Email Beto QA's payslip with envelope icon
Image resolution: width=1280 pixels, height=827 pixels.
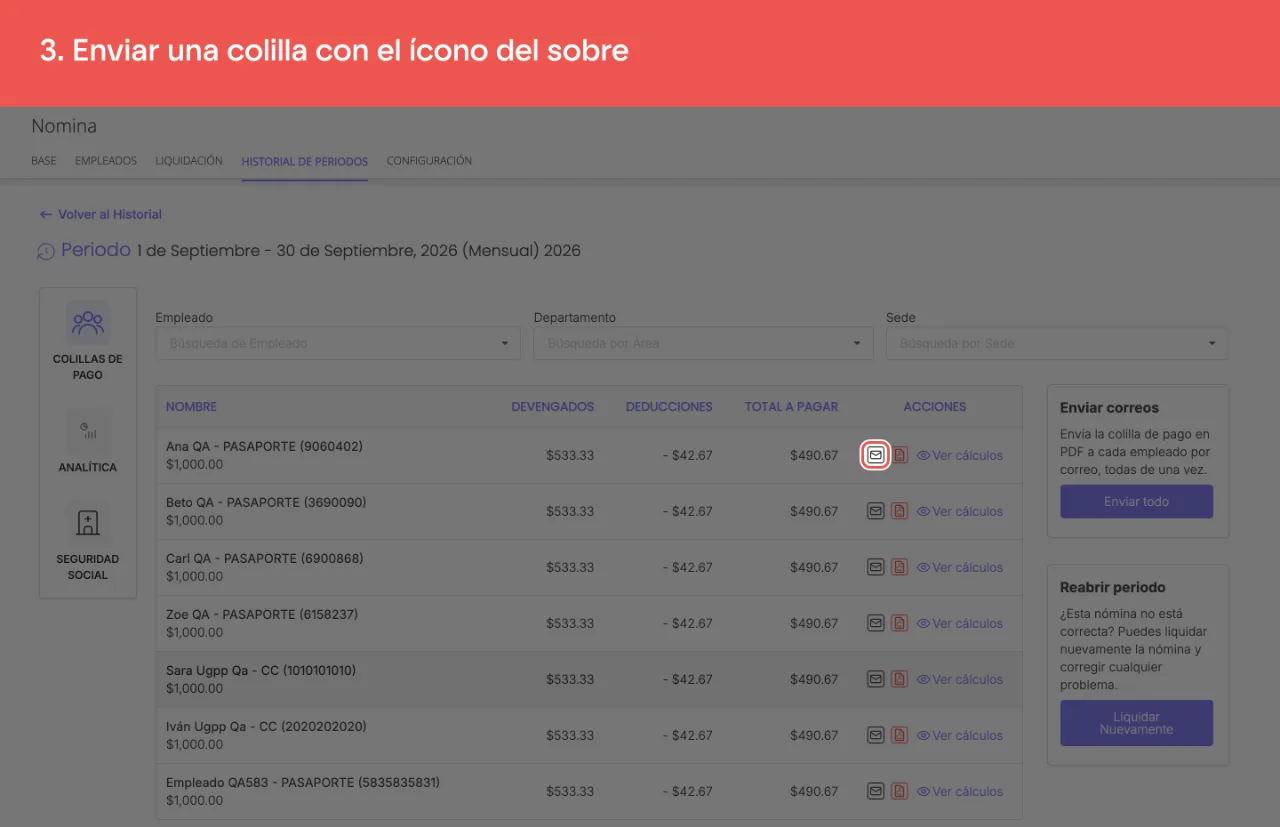tap(875, 511)
